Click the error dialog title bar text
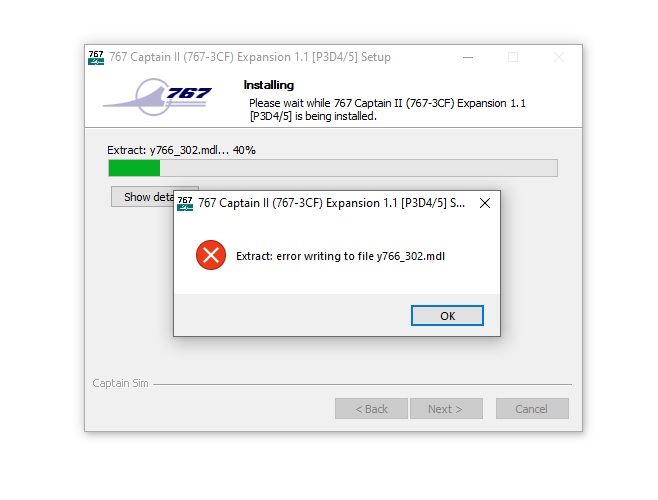This screenshot has height=500, width=658. (x=332, y=203)
